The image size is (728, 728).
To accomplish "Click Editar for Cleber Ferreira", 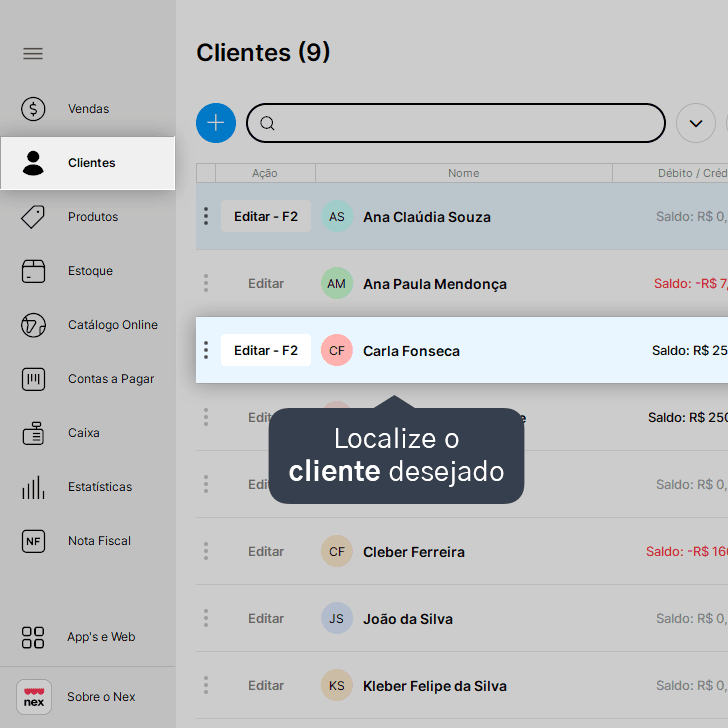I will click(x=266, y=552).
